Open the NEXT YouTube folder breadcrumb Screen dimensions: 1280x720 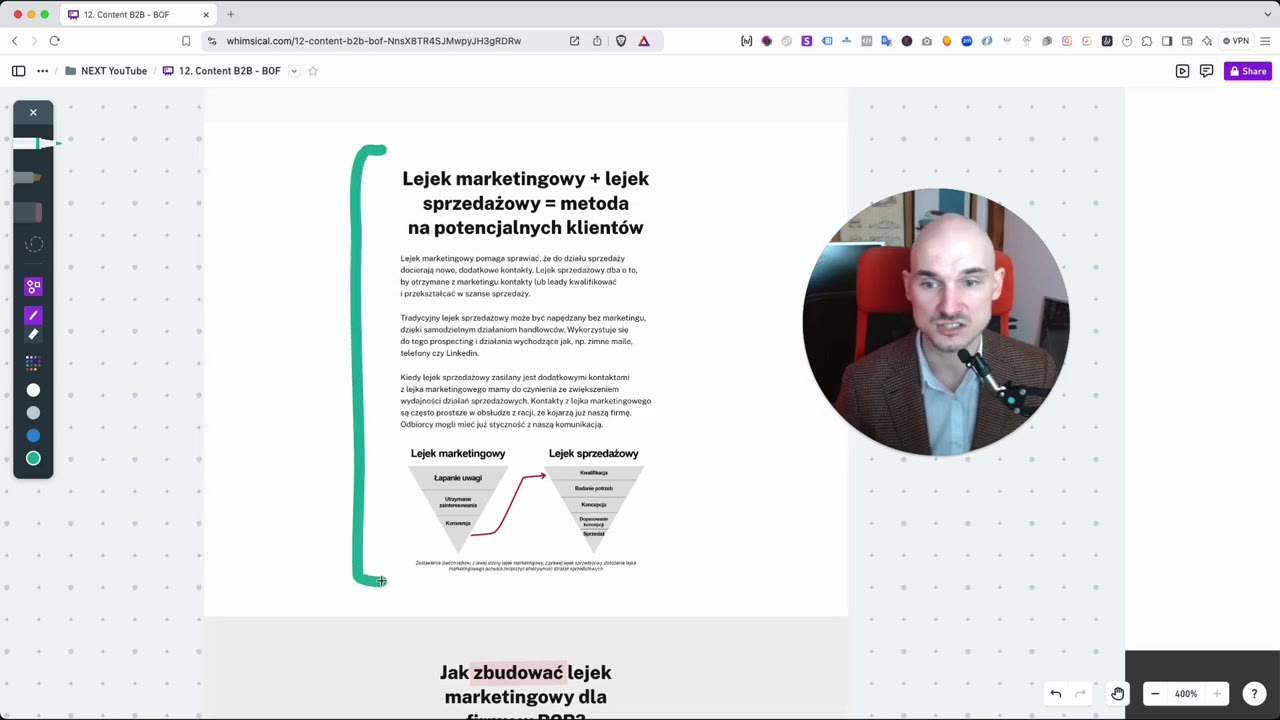click(x=106, y=71)
